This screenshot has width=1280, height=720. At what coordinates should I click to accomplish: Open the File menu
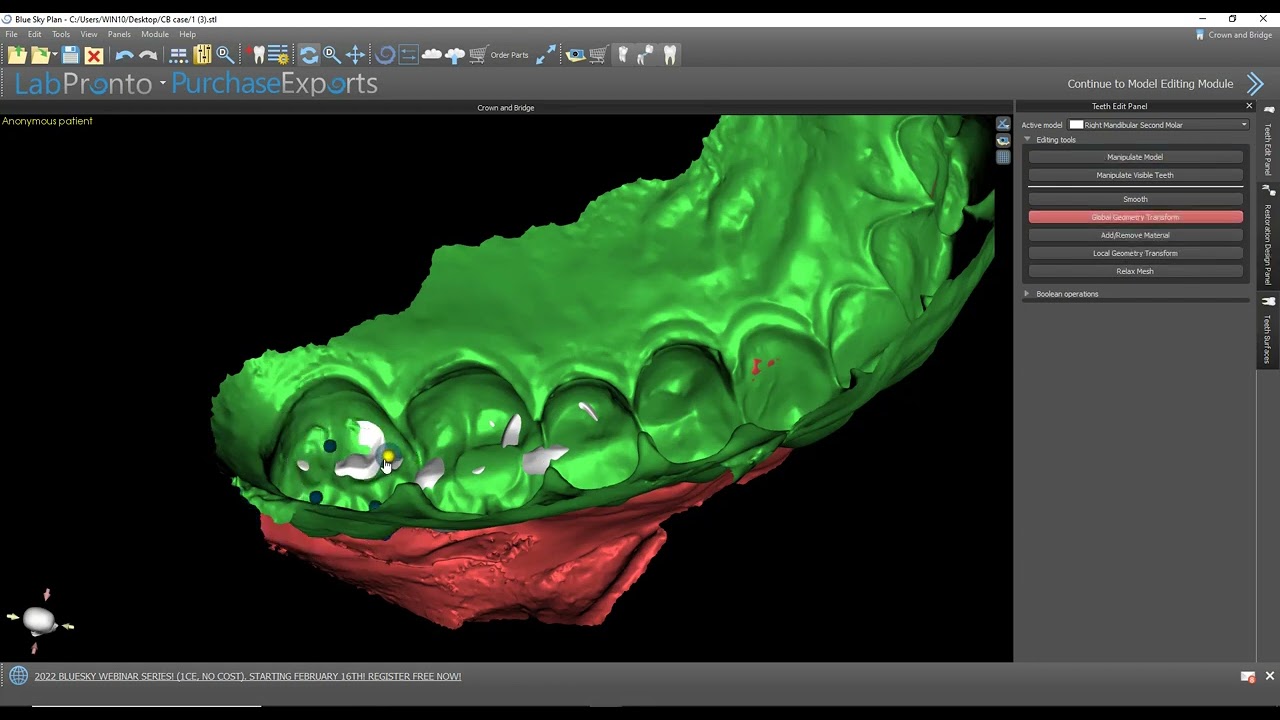click(11, 34)
